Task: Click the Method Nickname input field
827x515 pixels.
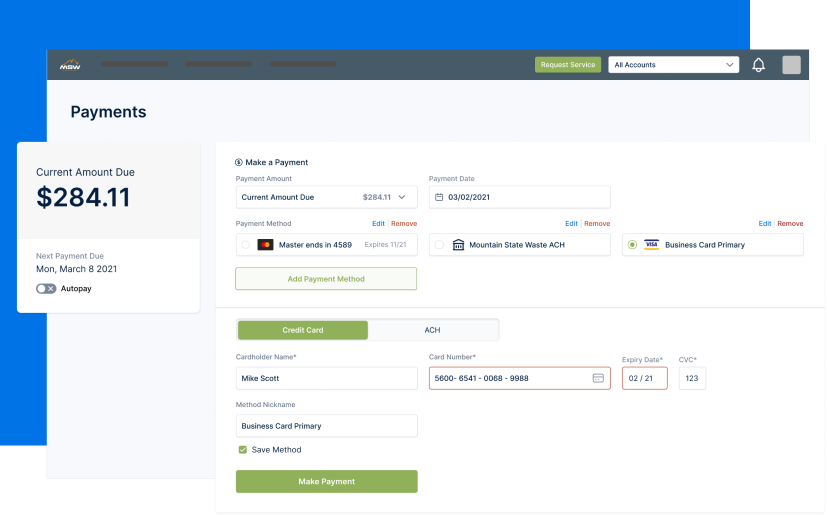Action: [x=326, y=426]
